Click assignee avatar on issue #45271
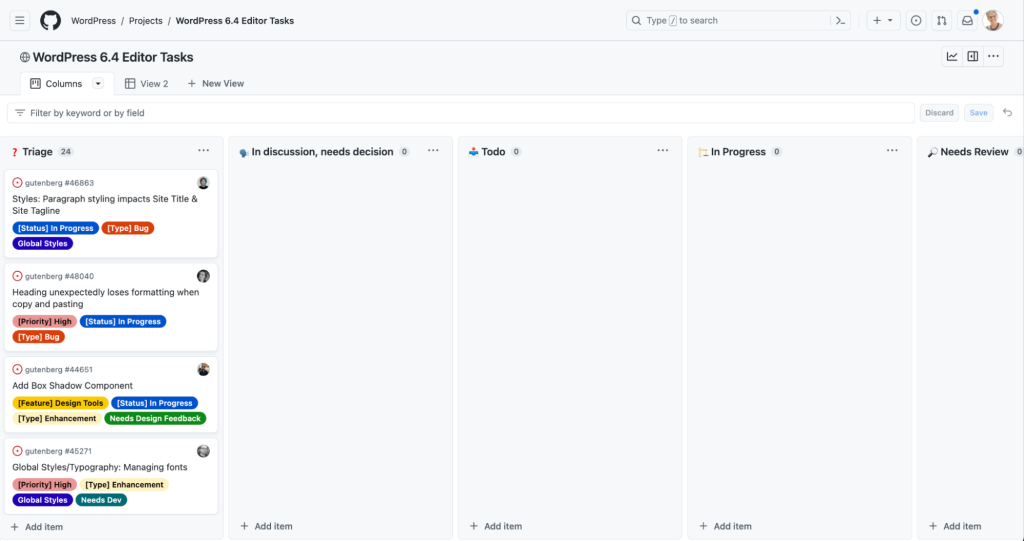This screenshot has width=1024, height=541. click(203, 451)
